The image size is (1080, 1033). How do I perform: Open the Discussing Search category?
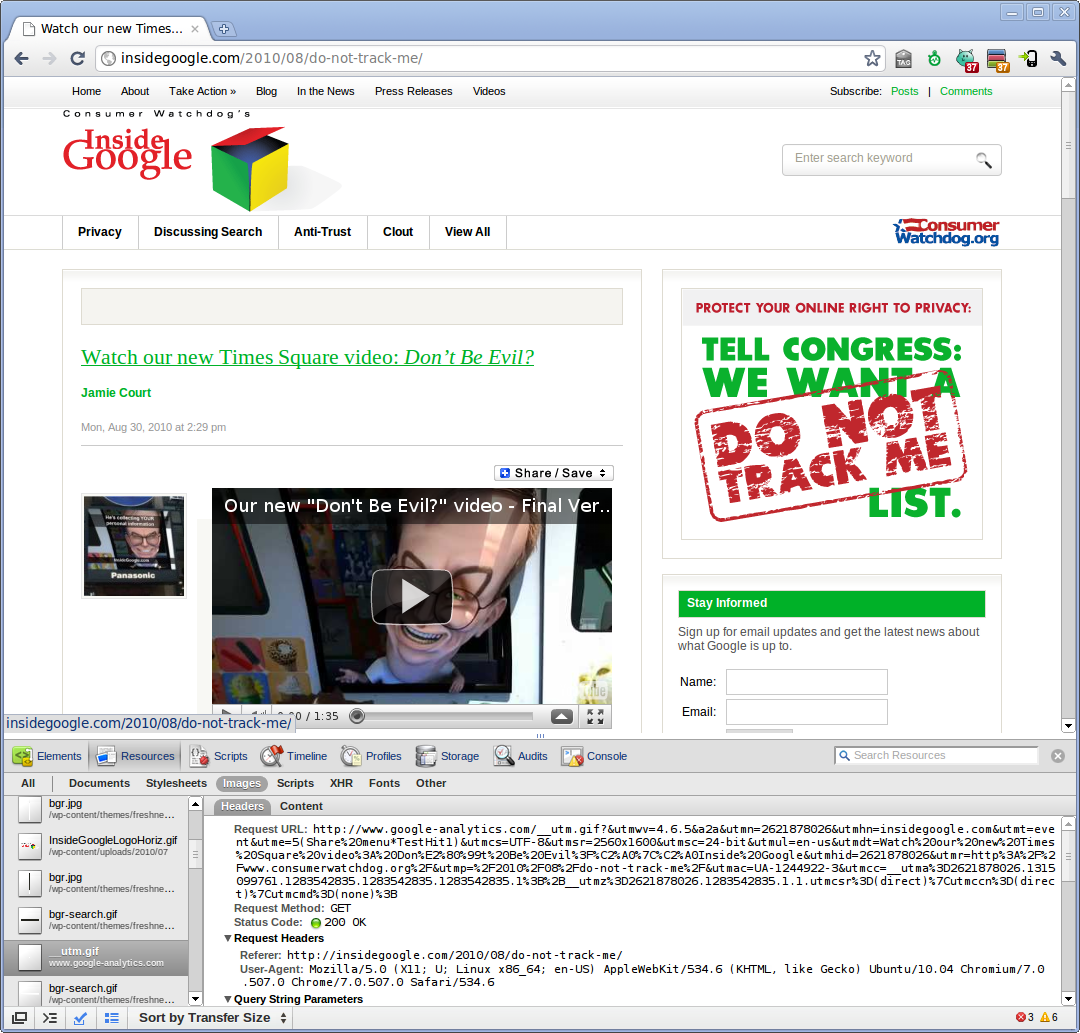pos(208,232)
